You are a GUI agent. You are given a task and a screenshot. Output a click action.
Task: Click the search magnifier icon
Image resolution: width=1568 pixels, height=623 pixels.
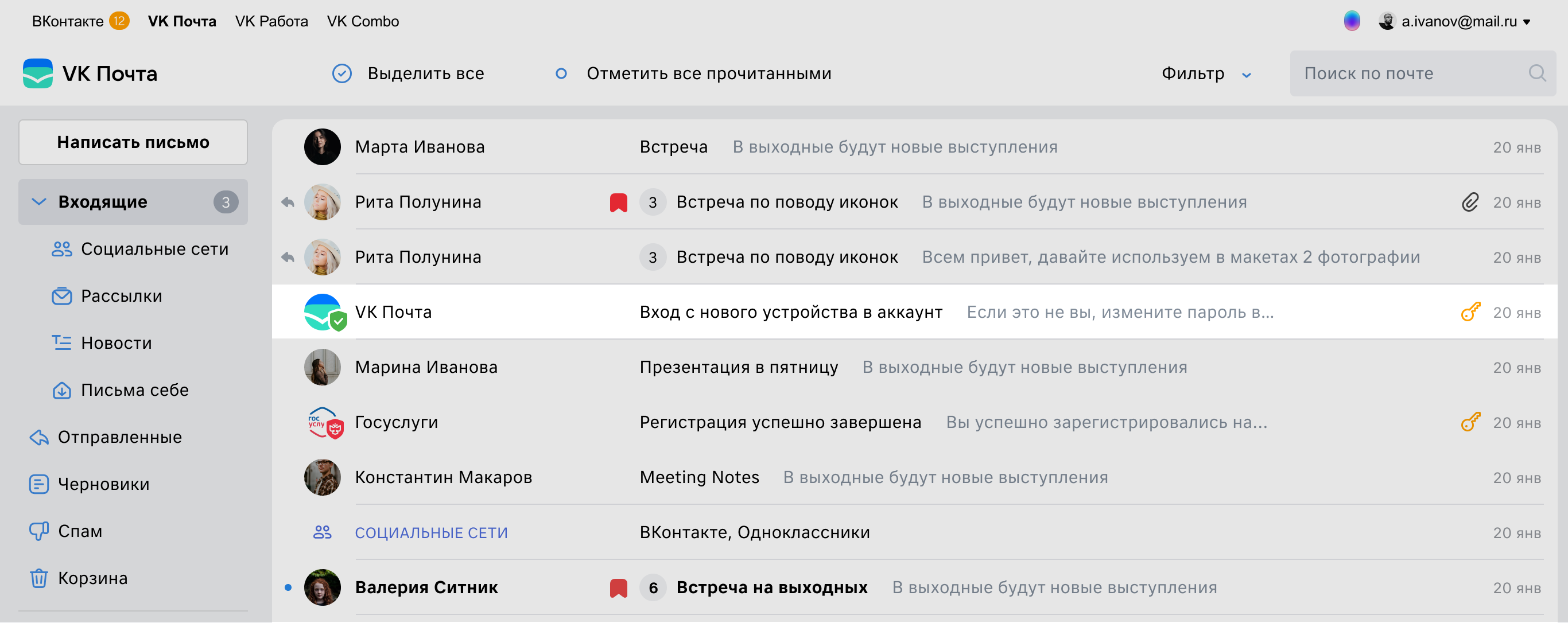pos(1537,73)
